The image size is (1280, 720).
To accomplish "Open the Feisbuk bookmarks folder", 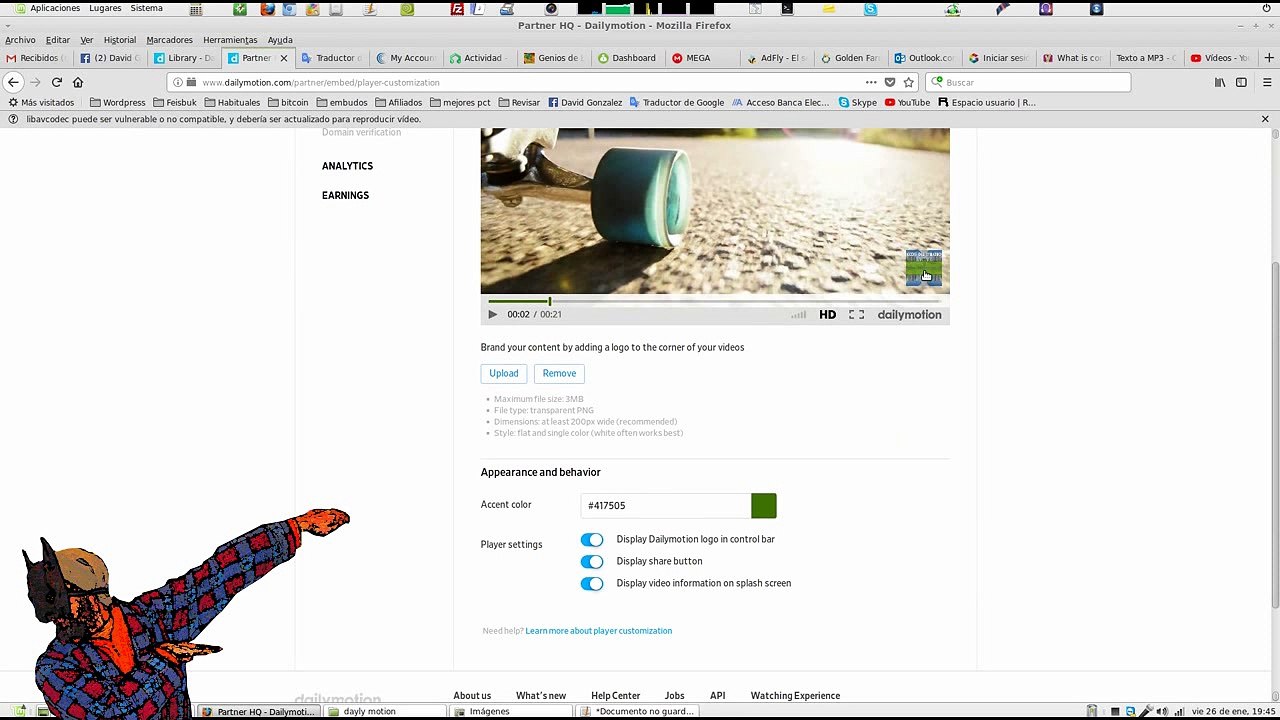I will click(175, 102).
